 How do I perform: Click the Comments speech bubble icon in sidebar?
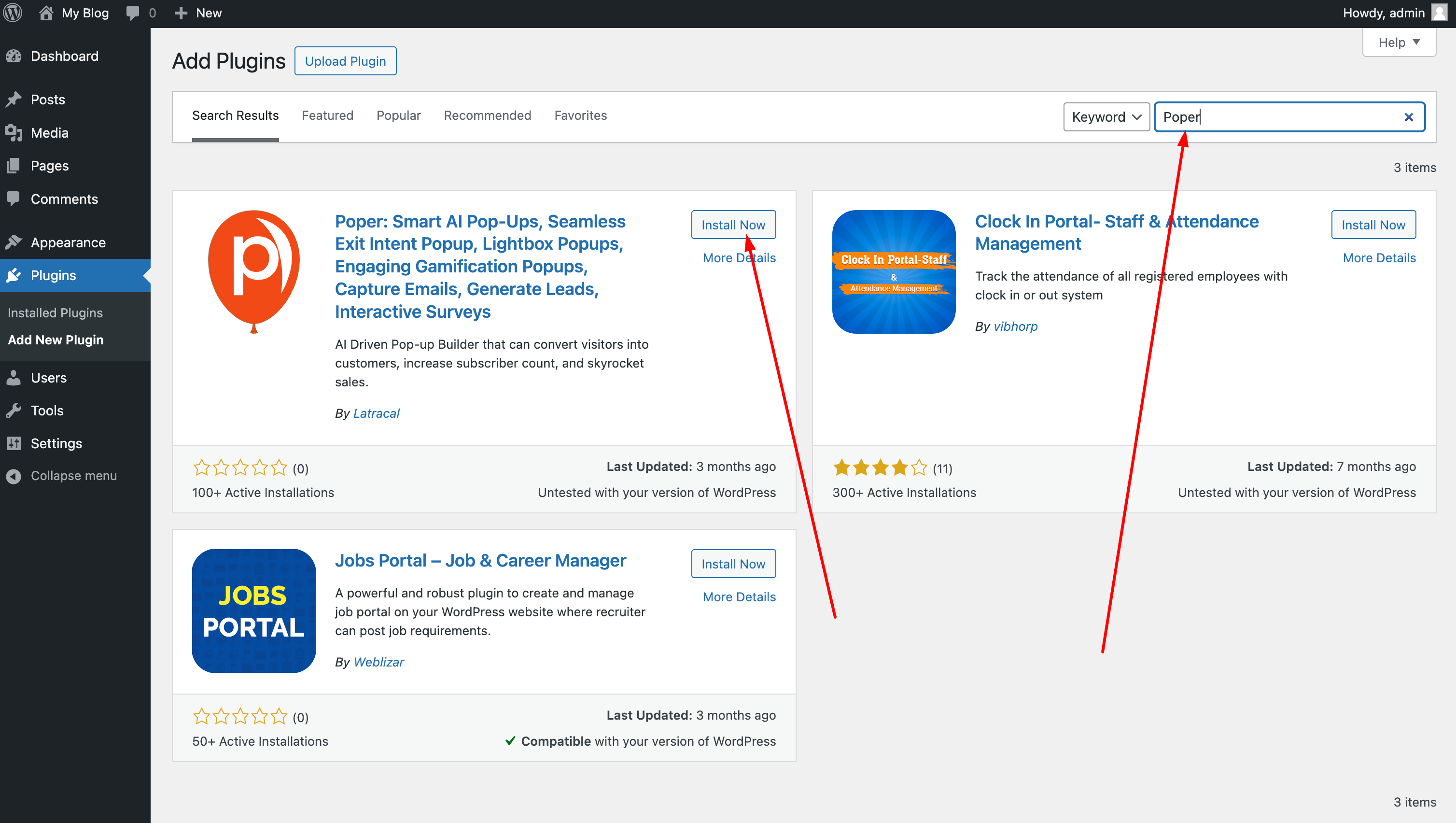pos(14,199)
